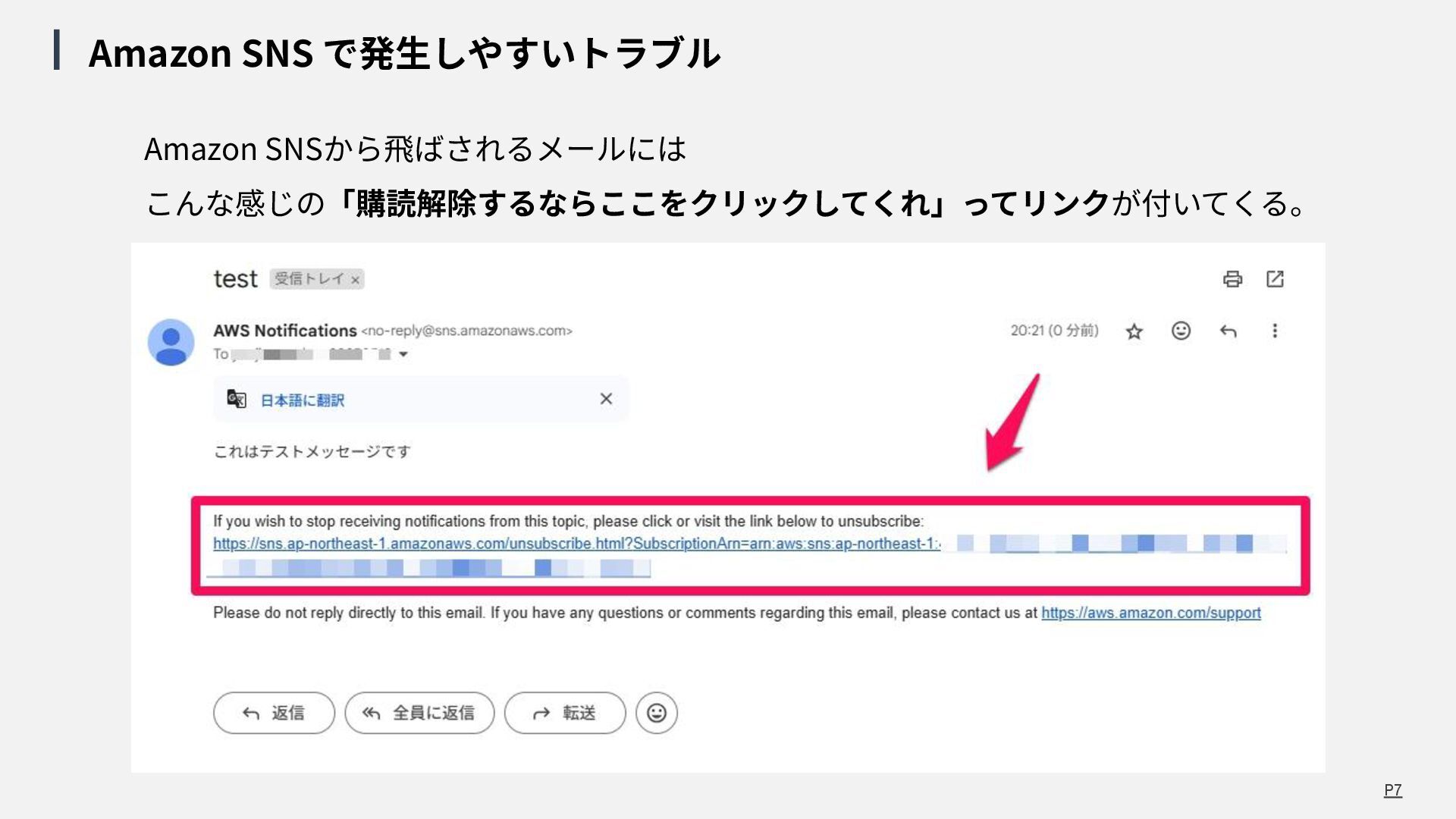This screenshot has width=1456, height=819.
Task: Click the AWS Notifications sender name
Action: [x=284, y=331]
